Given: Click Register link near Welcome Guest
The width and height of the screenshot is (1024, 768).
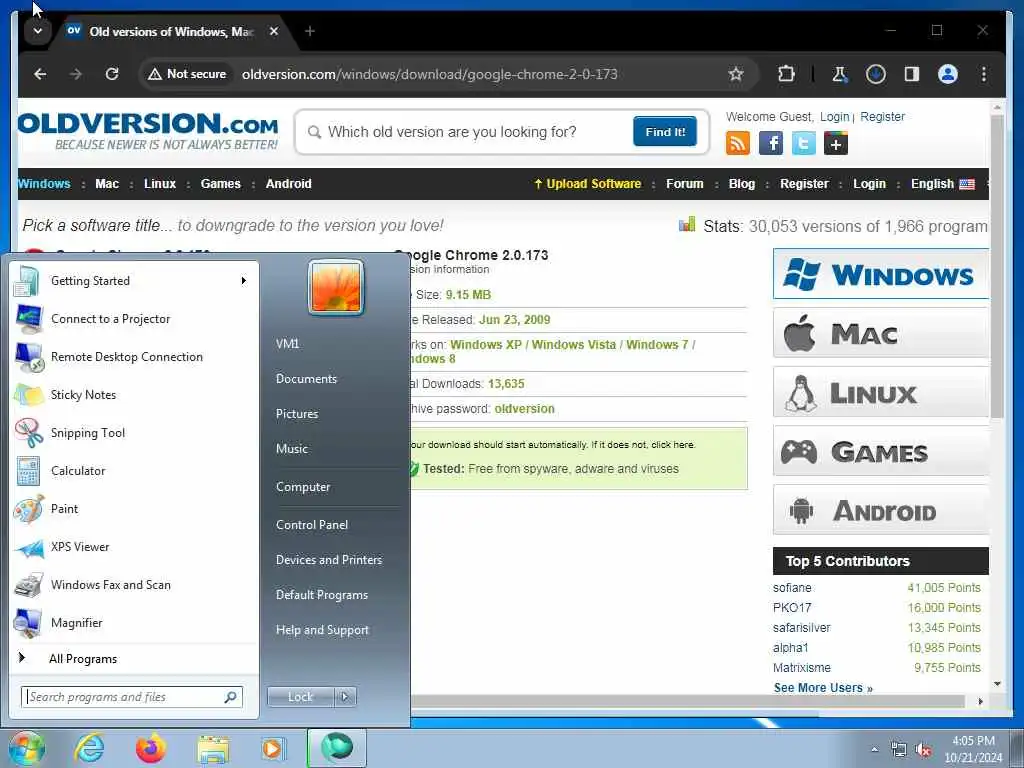Looking at the screenshot, I should pyautogui.click(x=882, y=116).
